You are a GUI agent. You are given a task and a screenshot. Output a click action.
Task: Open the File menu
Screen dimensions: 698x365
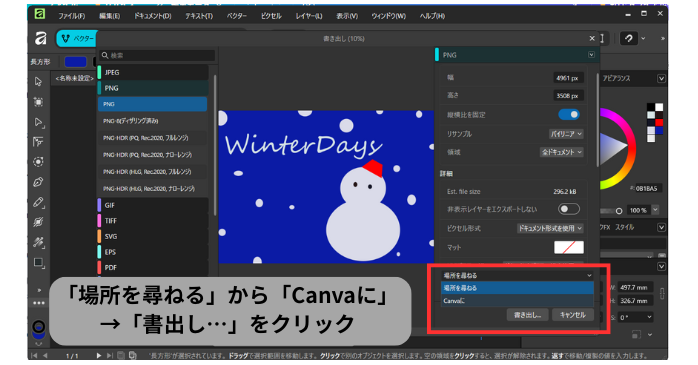(x=71, y=16)
